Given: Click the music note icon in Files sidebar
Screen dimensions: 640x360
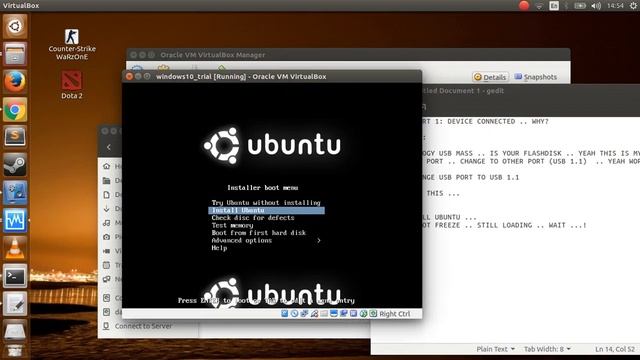Looking at the screenshot, I should (107, 222).
